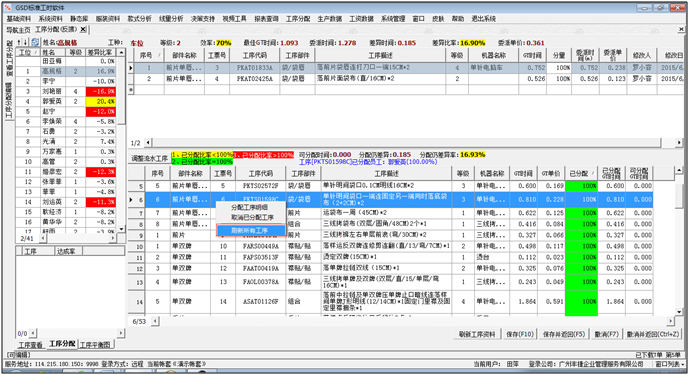Switch to the 工序平衡图 bottom tab
Screen dimensions: 690x375
[x=95, y=345]
